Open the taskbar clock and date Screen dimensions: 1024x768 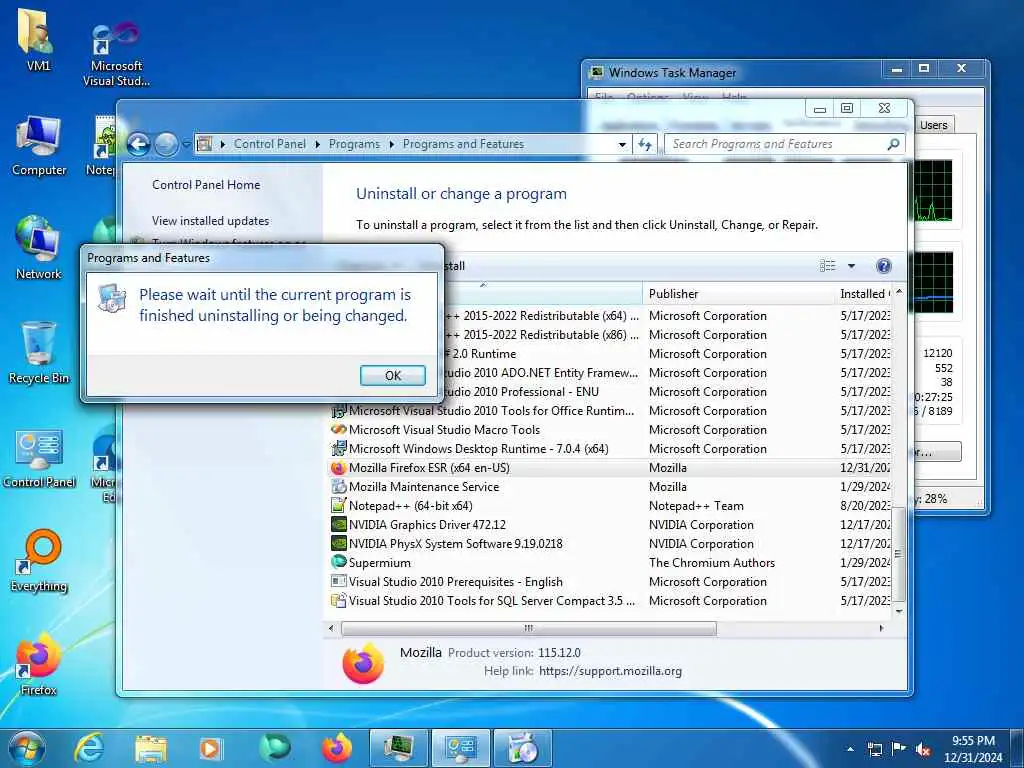[x=973, y=749]
